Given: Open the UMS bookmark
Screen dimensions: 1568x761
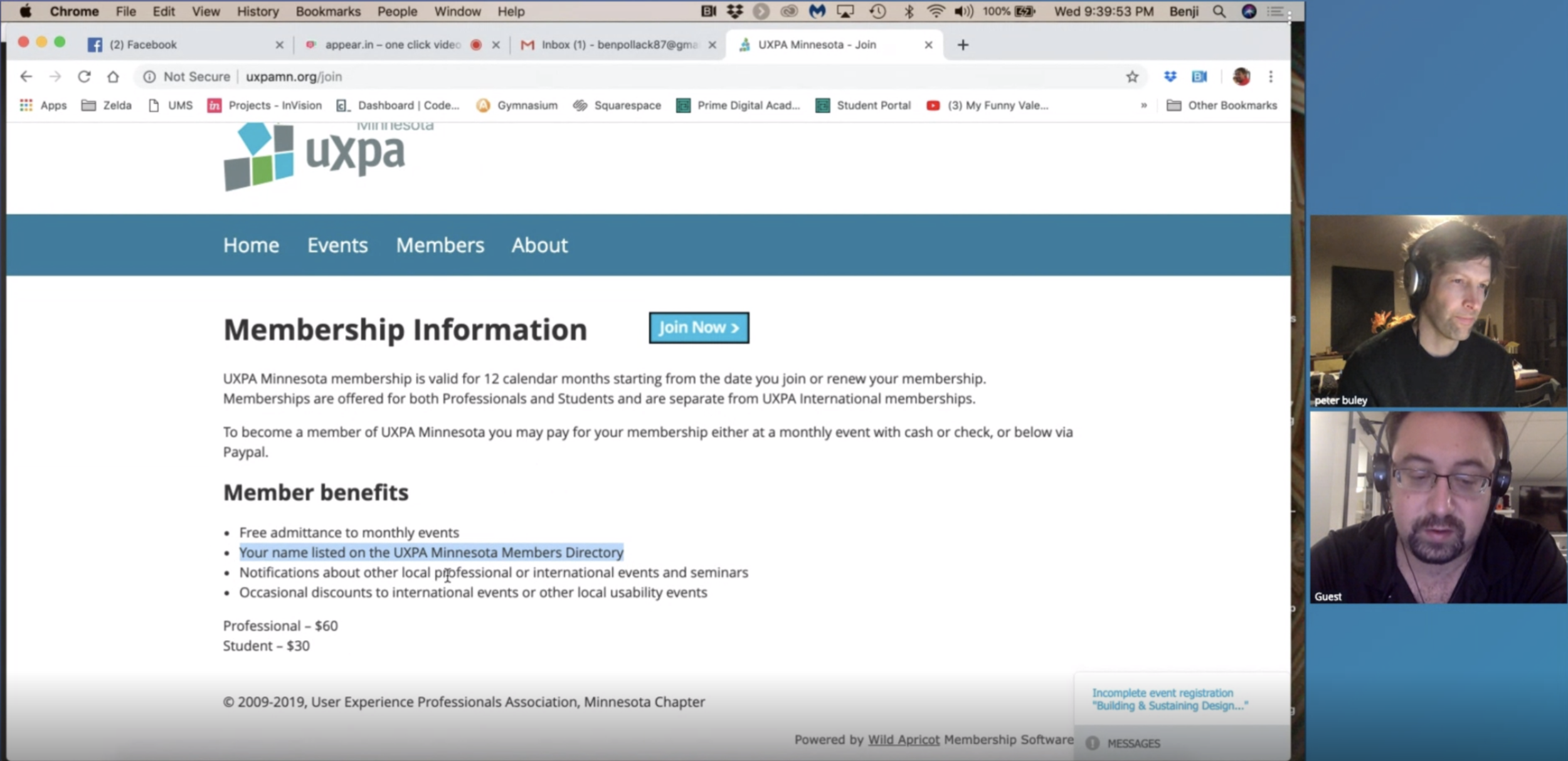Looking at the screenshot, I should pos(171,105).
